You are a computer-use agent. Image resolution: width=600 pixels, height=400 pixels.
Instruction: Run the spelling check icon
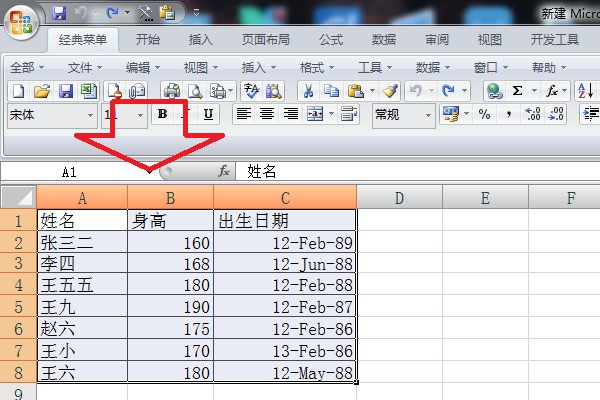click(251, 91)
